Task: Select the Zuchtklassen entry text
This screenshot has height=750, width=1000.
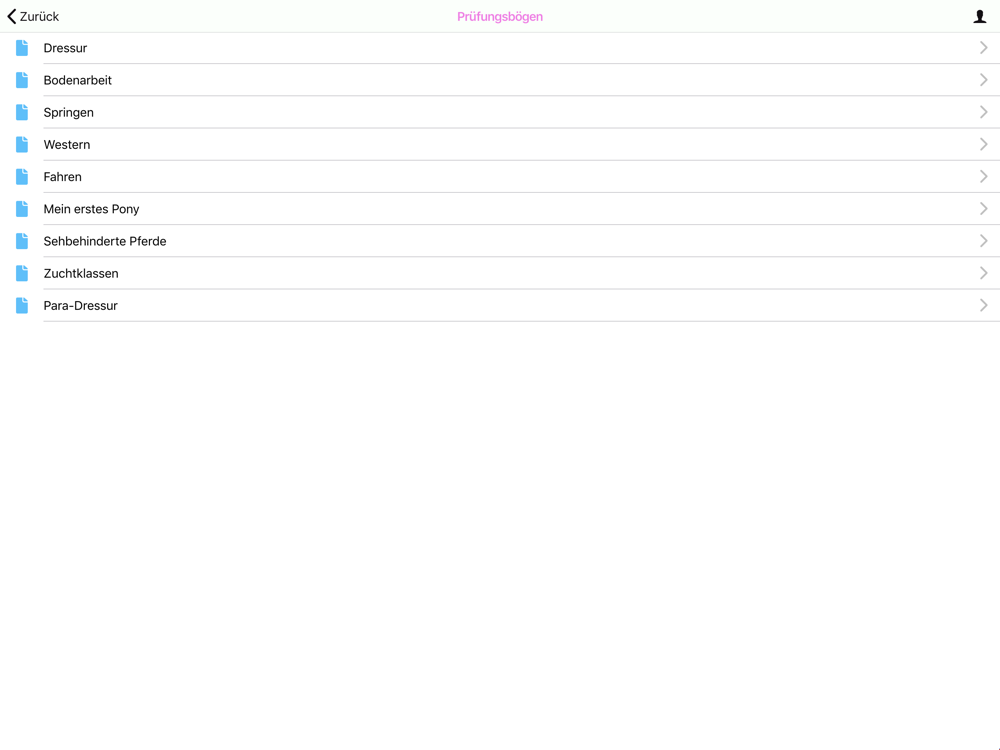Action: pyautogui.click(x=80, y=274)
